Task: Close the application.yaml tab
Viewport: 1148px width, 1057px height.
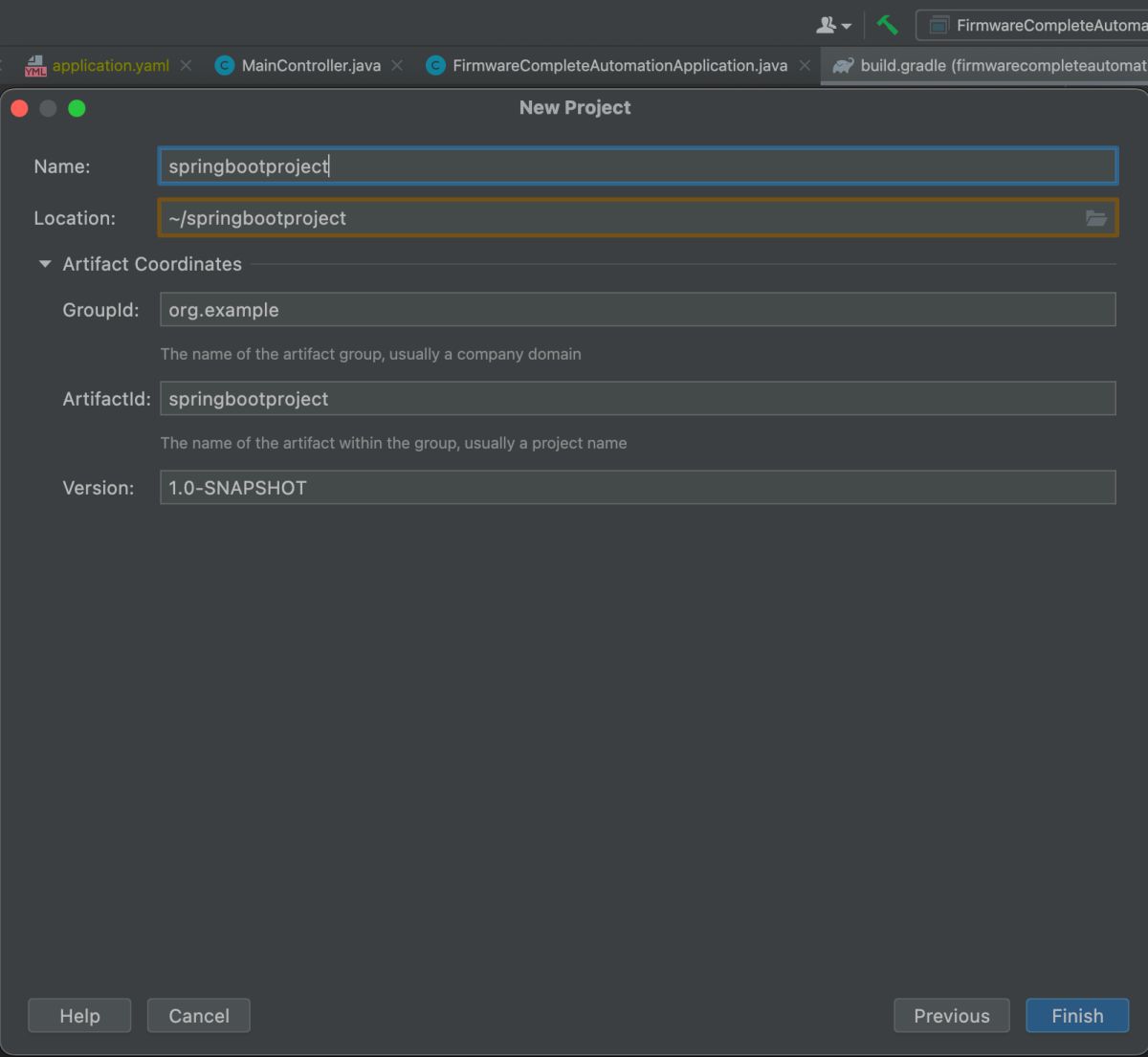Action: pos(186,65)
